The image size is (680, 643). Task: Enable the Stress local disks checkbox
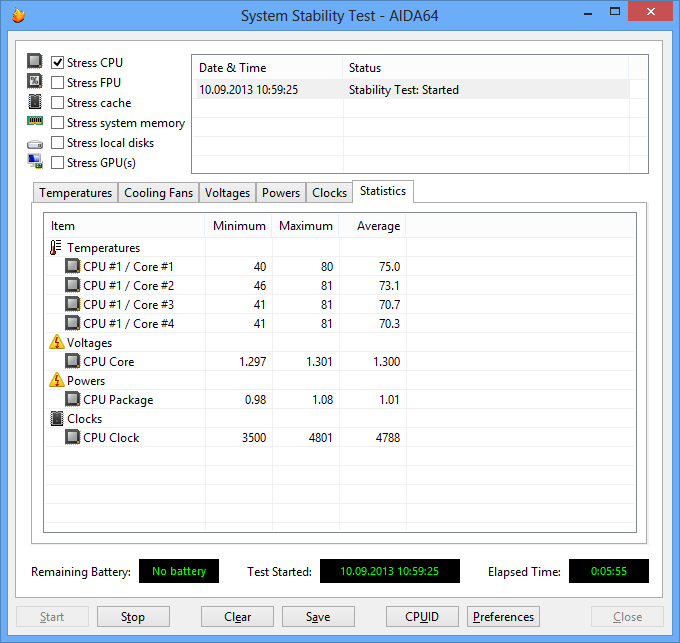click(x=57, y=143)
